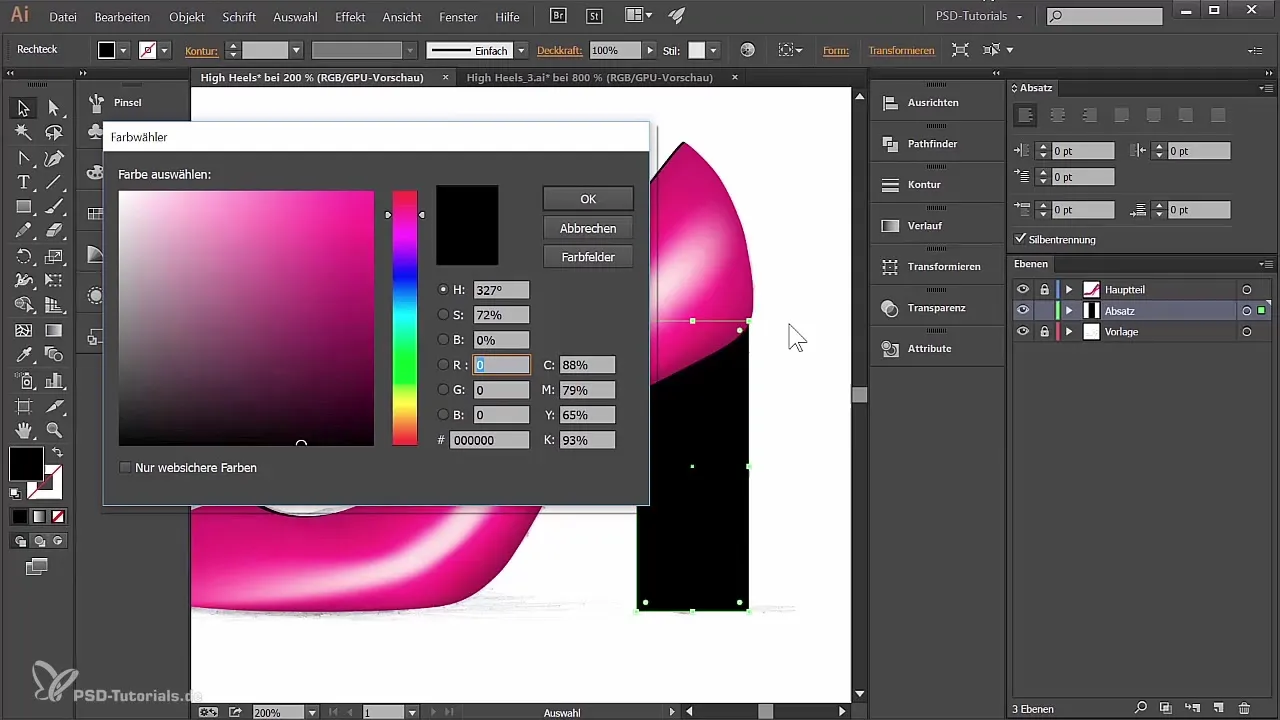The height and width of the screenshot is (720, 1280).
Task: Click the hue spectrum slider bar
Action: (x=404, y=318)
